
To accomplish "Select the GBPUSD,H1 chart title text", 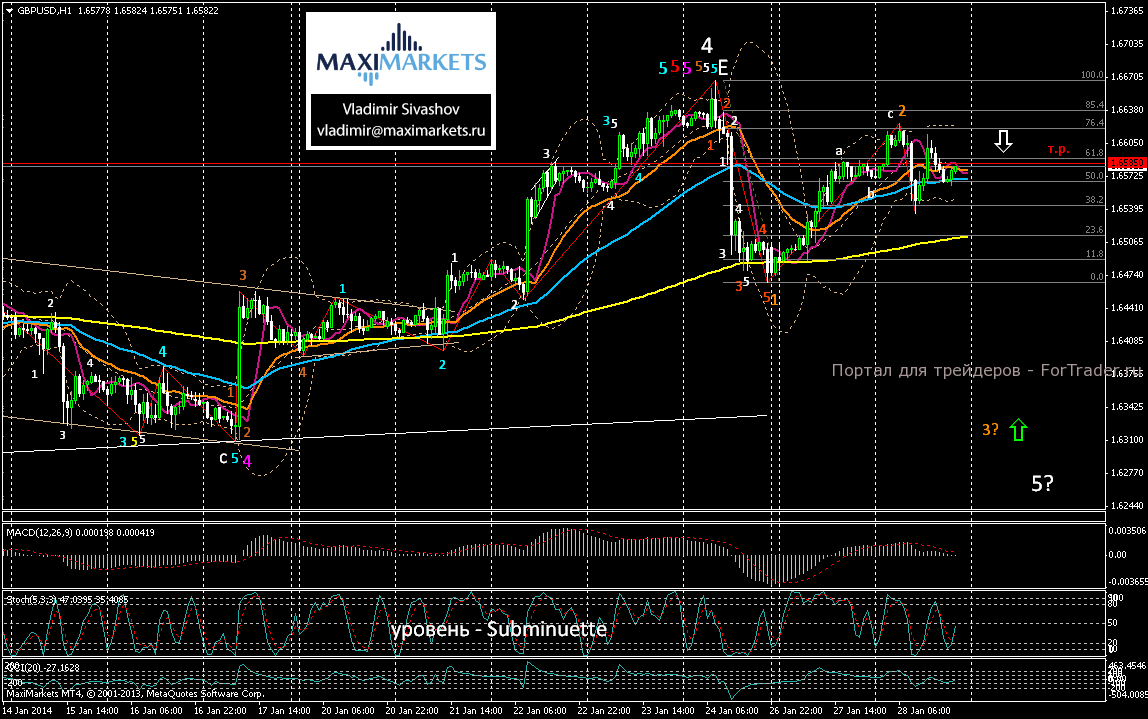I will click(44, 10).
